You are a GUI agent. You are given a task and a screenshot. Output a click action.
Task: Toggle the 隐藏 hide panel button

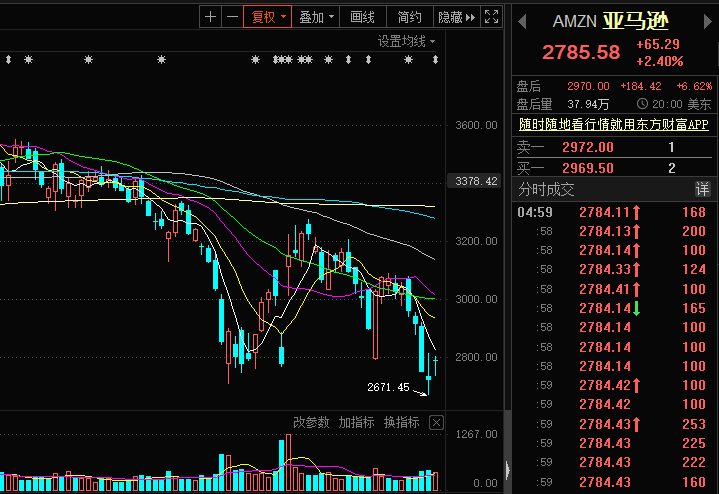coord(456,17)
